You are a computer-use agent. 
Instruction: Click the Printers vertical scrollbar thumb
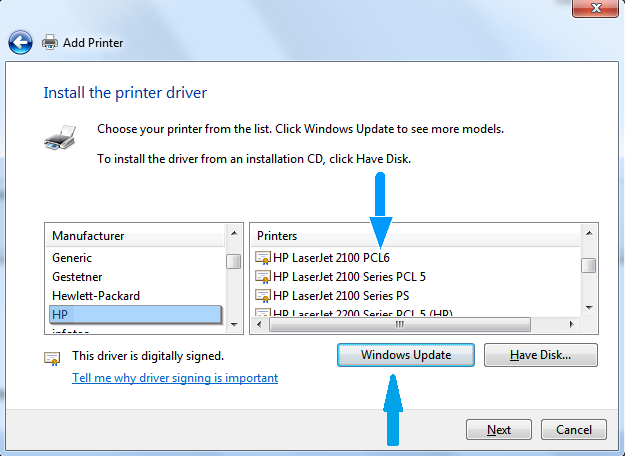[588, 265]
